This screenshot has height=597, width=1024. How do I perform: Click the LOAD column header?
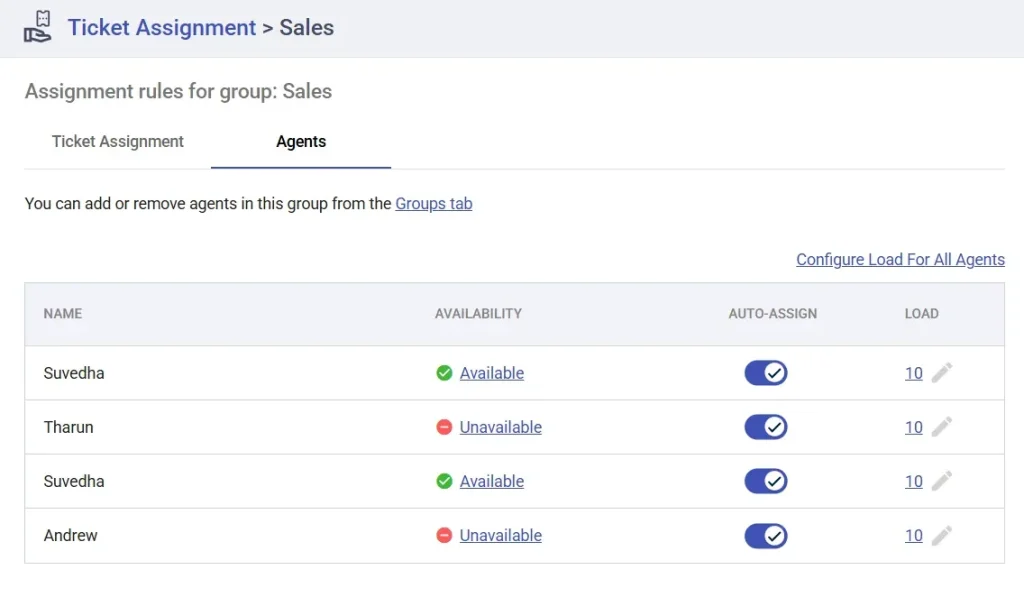(x=921, y=314)
